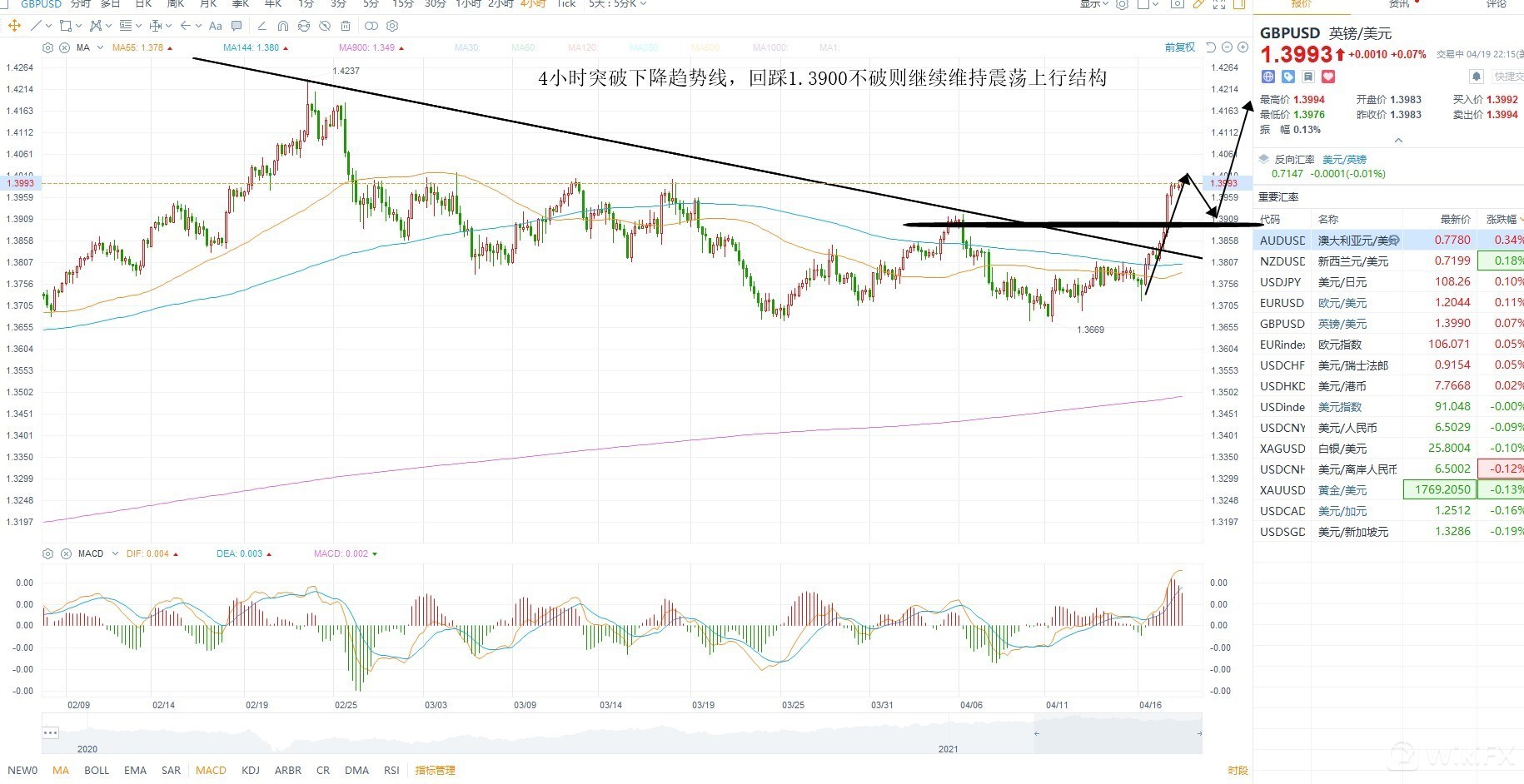Click the zoom in plus icon
Image resolution: width=1524 pixels, height=784 pixels.
pyautogui.click(x=1243, y=47)
